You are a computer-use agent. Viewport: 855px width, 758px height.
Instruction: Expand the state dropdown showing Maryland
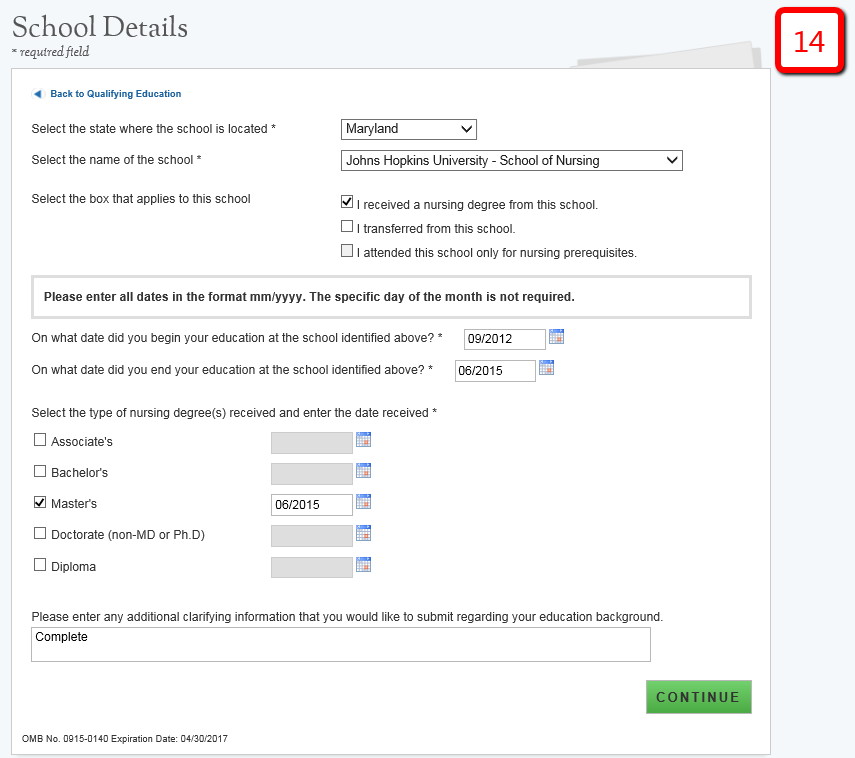click(x=409, y=129)
